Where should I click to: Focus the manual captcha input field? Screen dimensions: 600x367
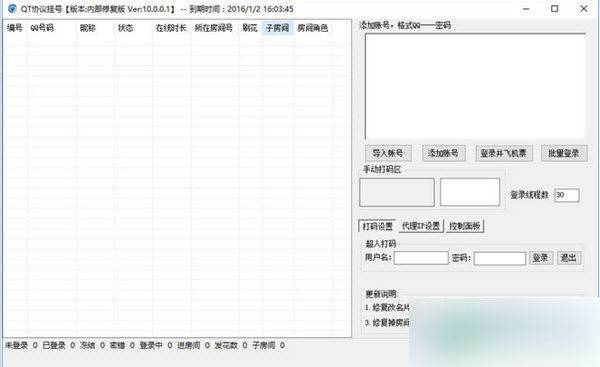470,192
